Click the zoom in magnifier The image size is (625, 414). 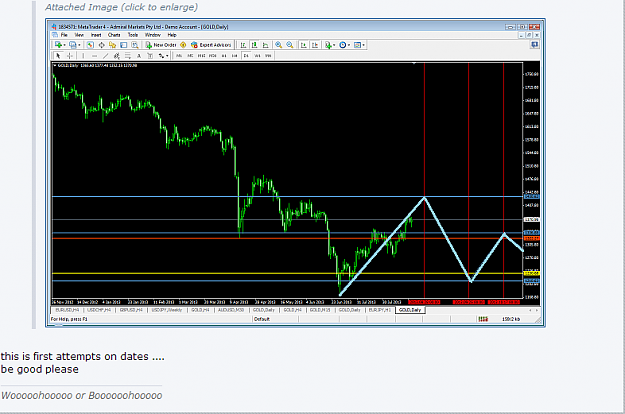(279, 45)
